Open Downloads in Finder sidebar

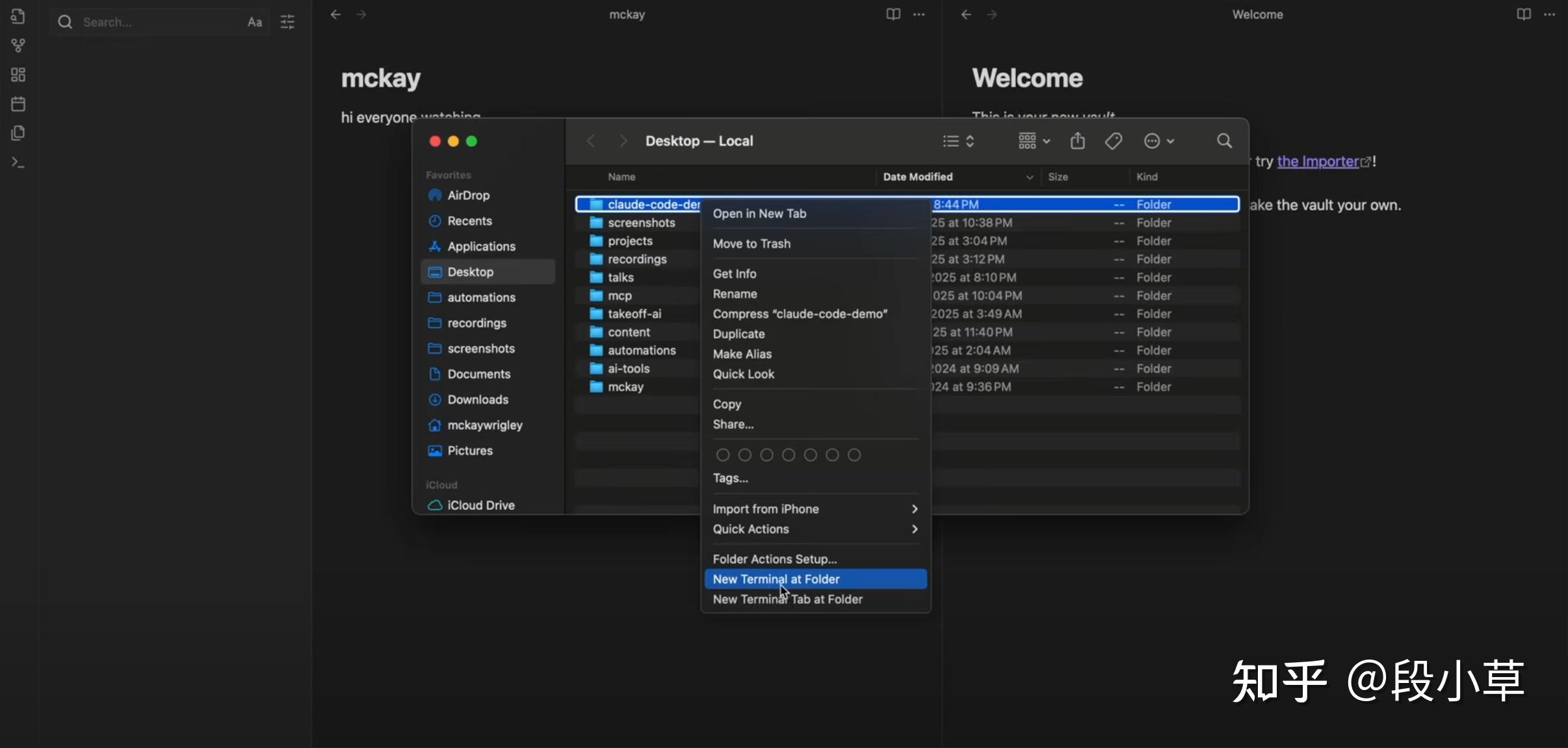(x=478, y=400)
